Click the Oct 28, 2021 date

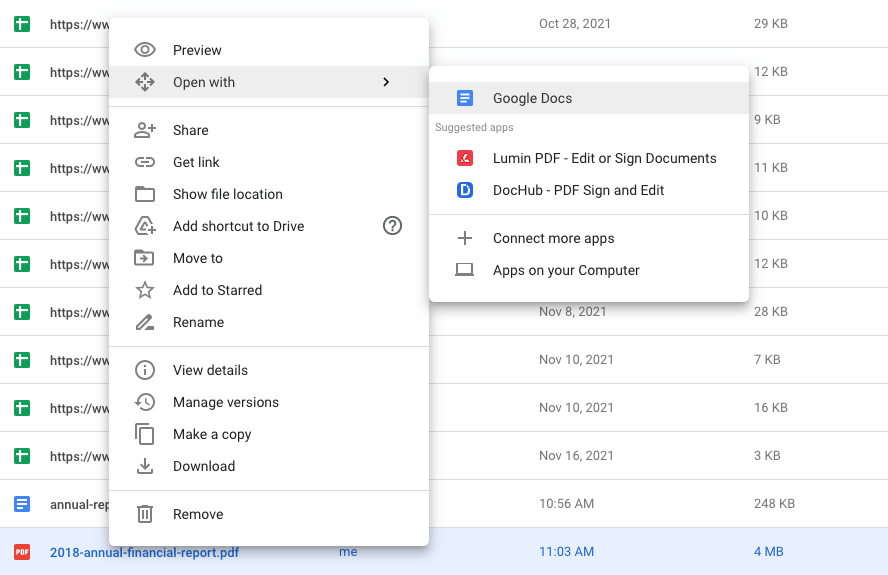point(575,24)
